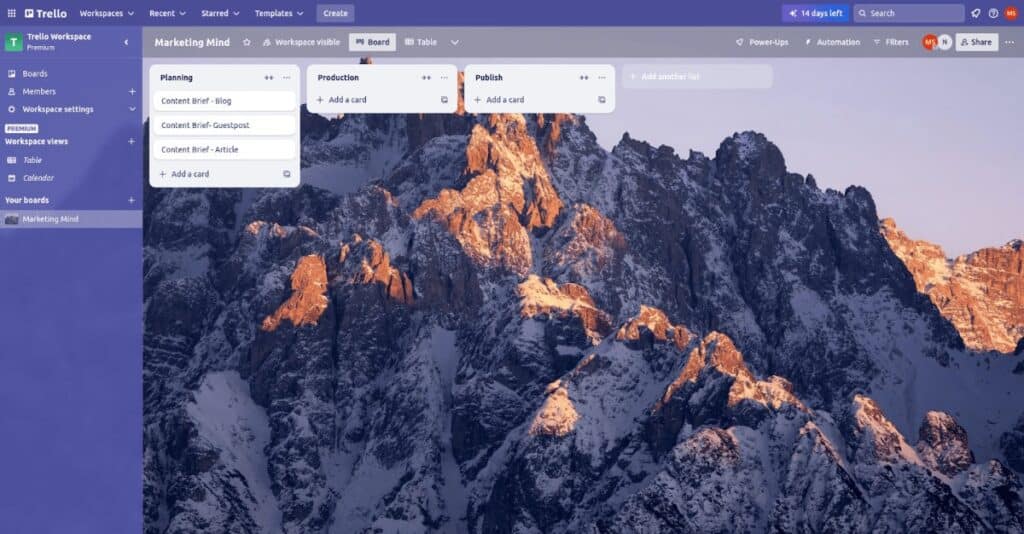Open the Templates dropdown menu

point(279,13)
